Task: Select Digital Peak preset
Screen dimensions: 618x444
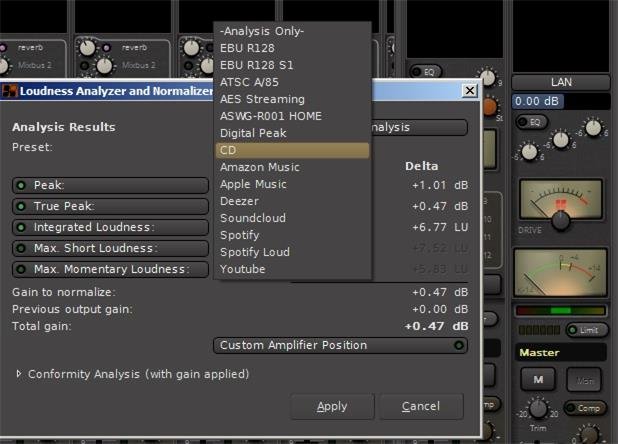Action: [292, 133]
